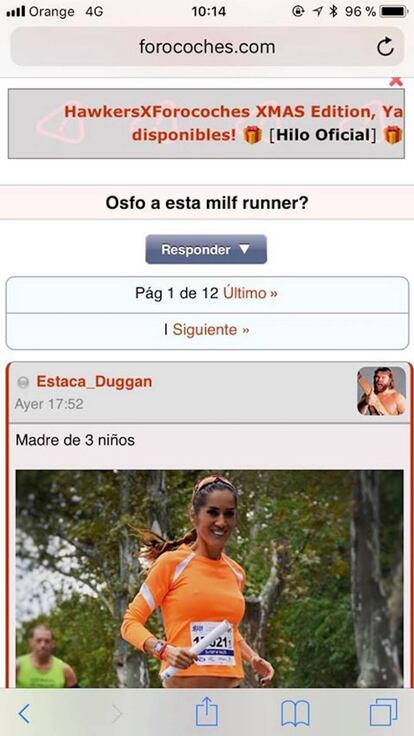Open the Safari bookmarks book icon
This screenshot has width=414, height=736.
coord(295,713)
